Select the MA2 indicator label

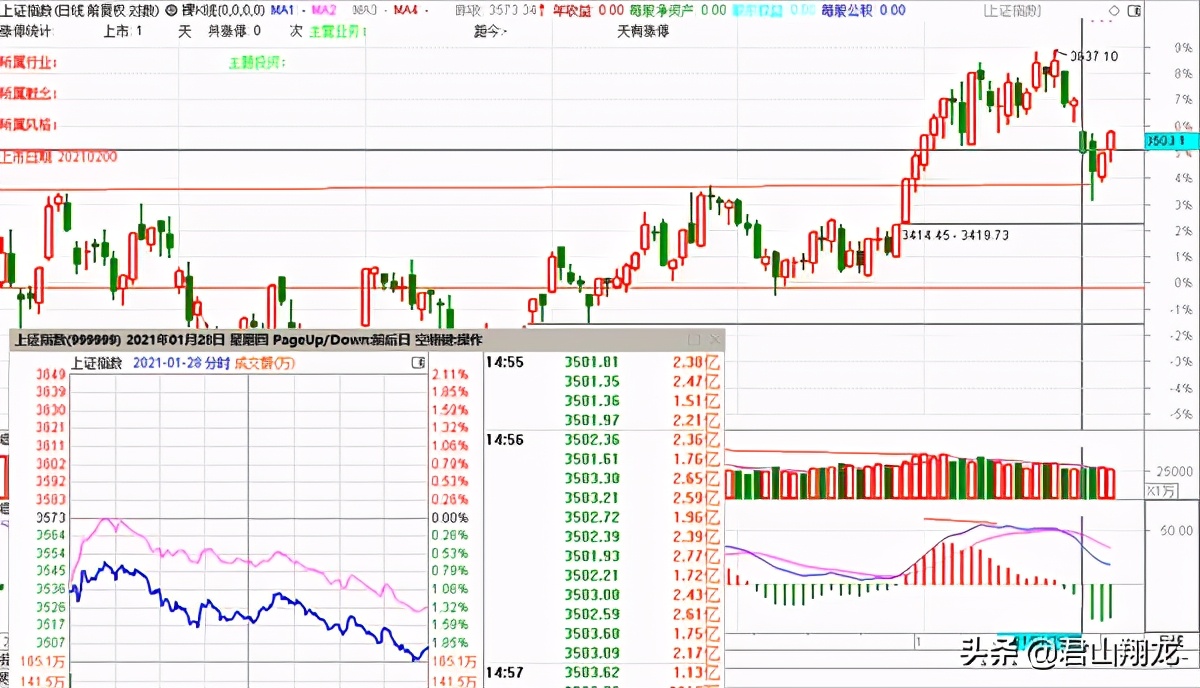[324, 10]
